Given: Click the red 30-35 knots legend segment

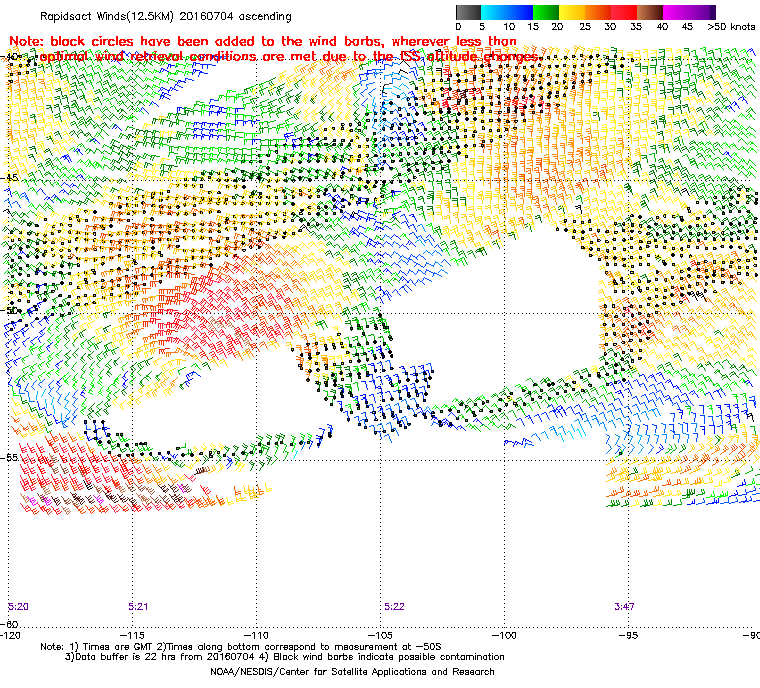Looking at the screenshot, I should (624, 12).
